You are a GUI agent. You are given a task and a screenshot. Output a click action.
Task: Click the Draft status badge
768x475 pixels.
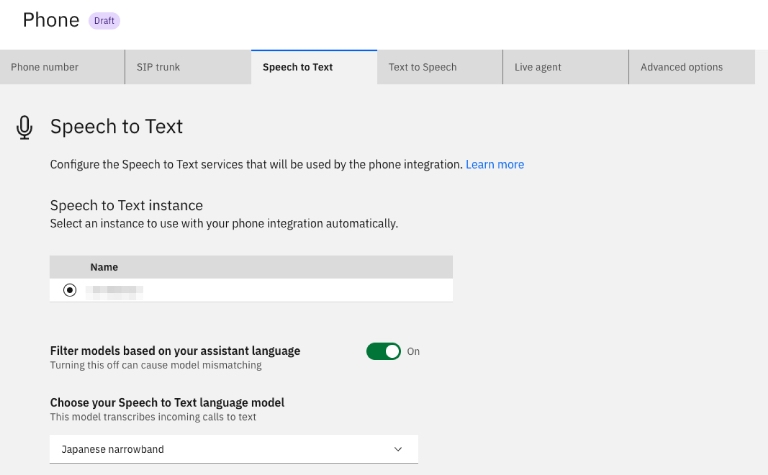click(104, 20)
